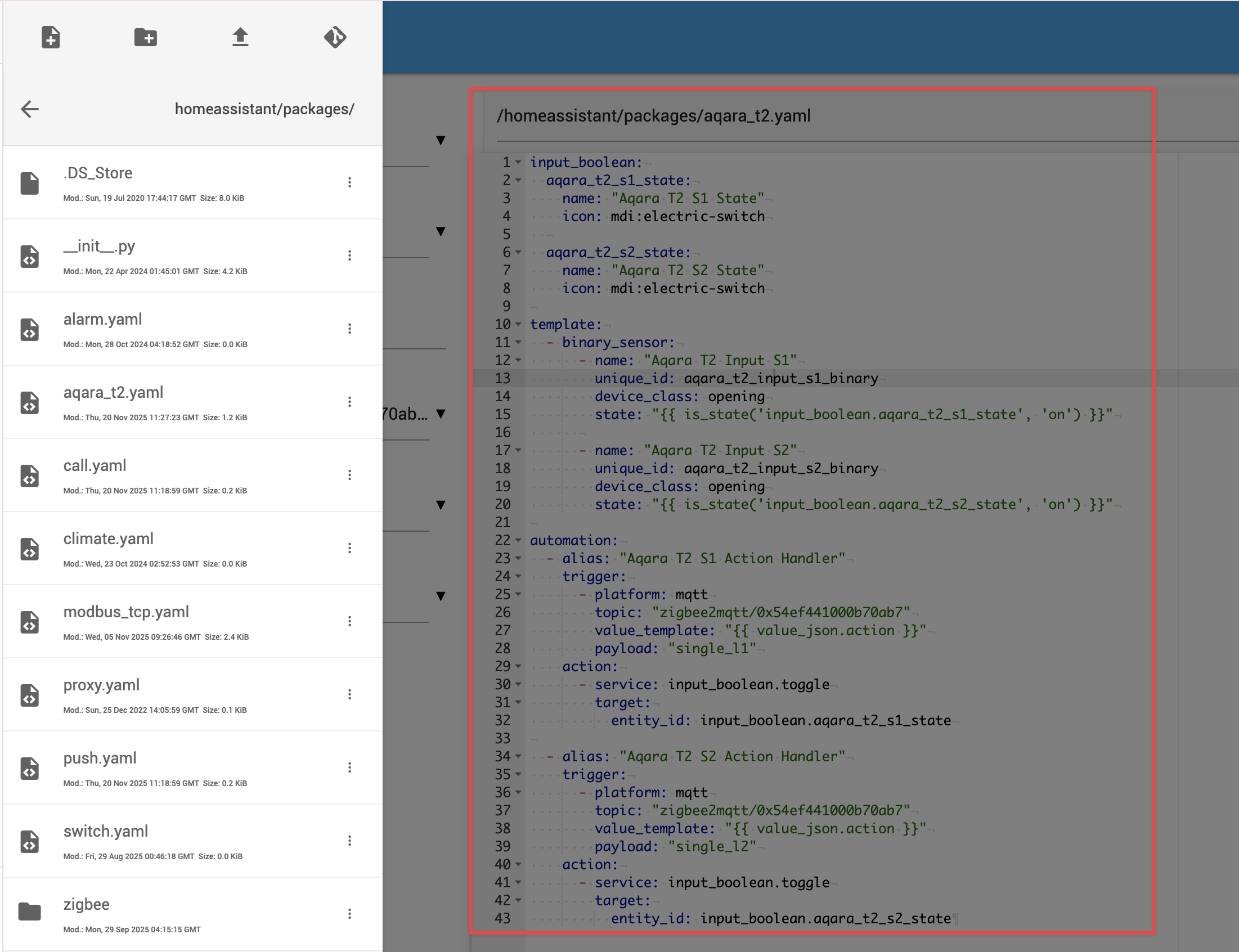Click the new folder icon

[145, 37]
